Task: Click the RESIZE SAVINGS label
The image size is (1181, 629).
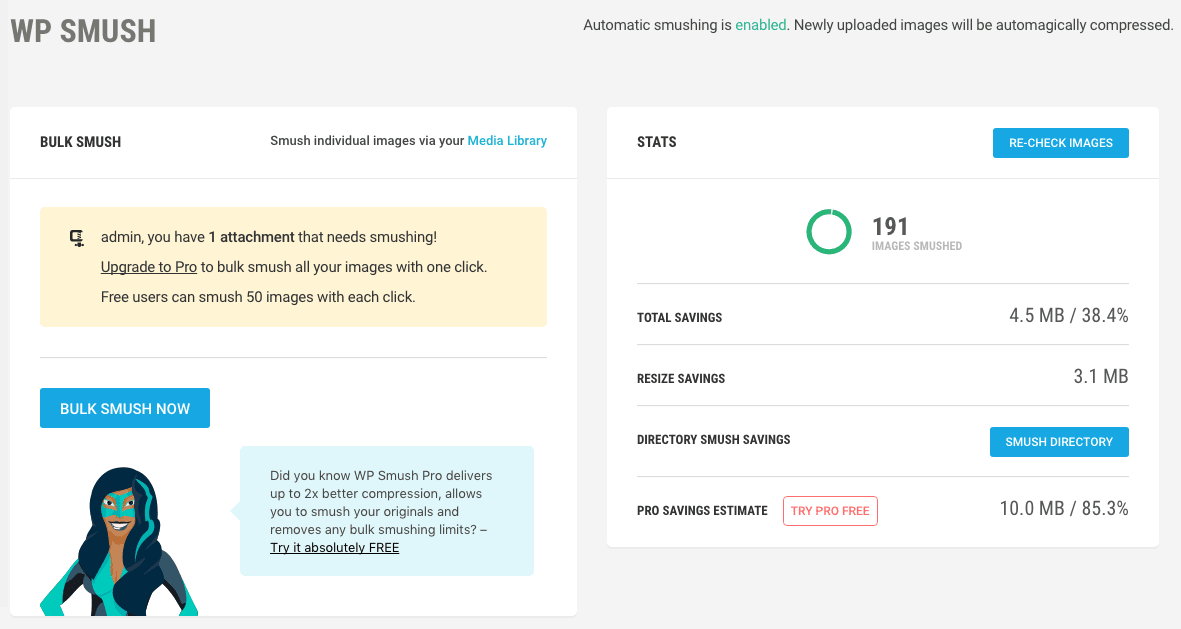Action: tap(681, 379)
